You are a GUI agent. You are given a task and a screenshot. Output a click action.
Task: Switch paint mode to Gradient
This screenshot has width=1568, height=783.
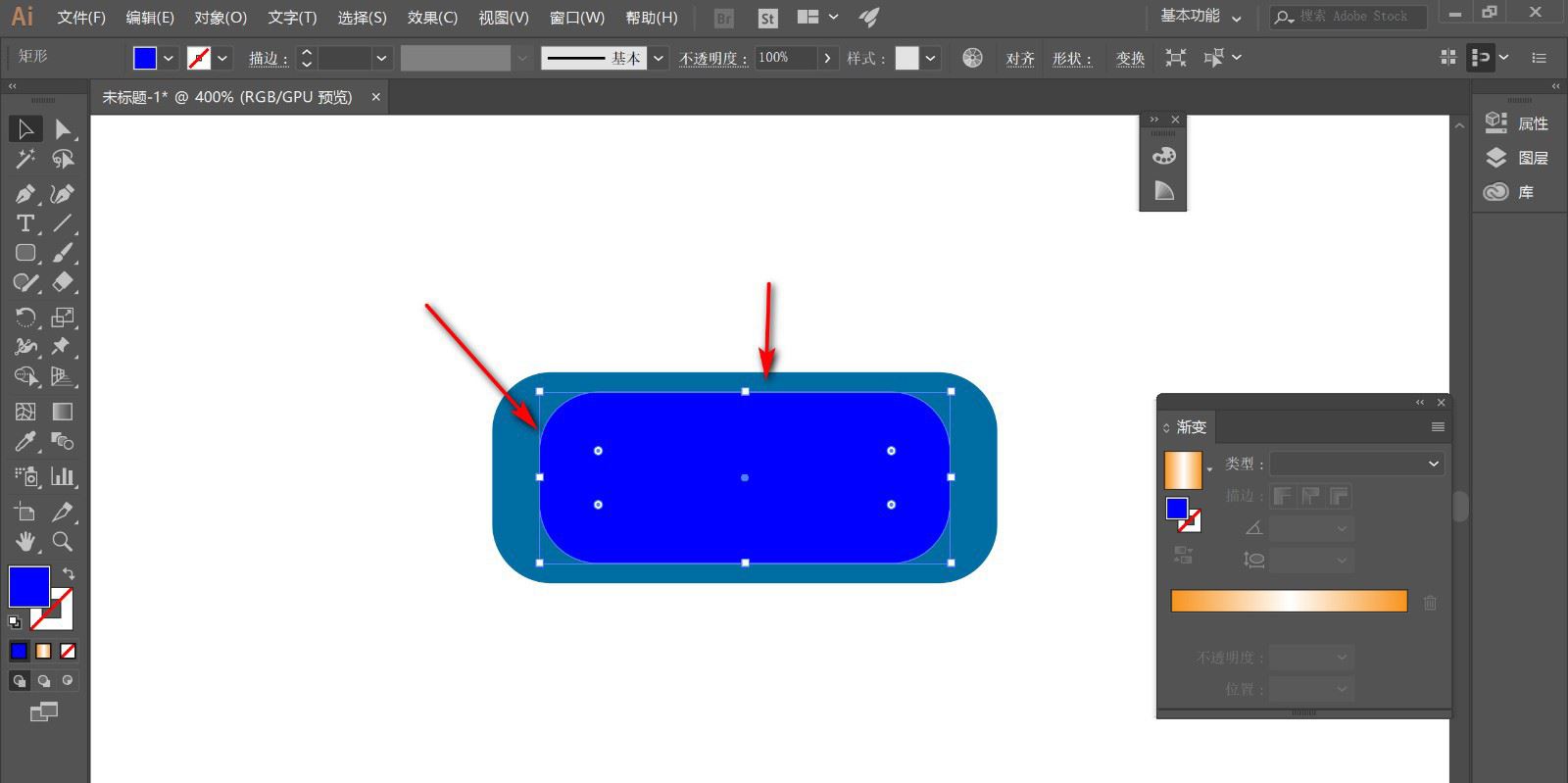(x=43, y=651)
